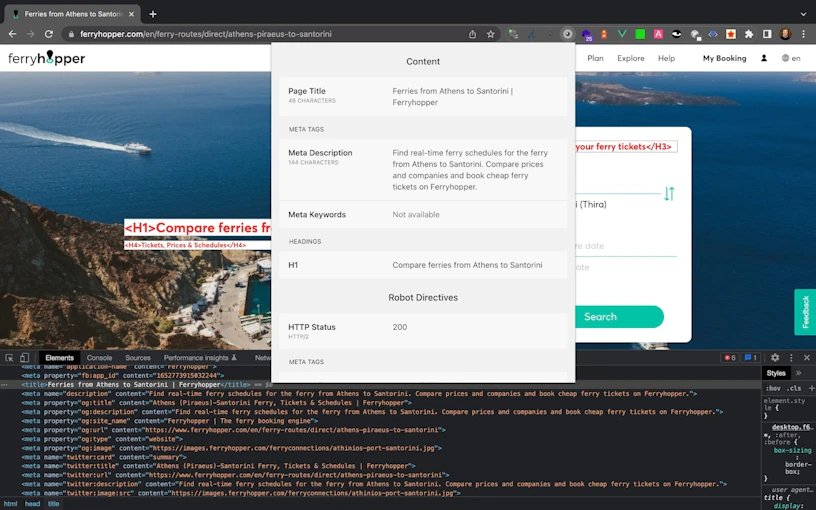Select the og:title meta tag line

pyautogui.click(x=216, y=403)
